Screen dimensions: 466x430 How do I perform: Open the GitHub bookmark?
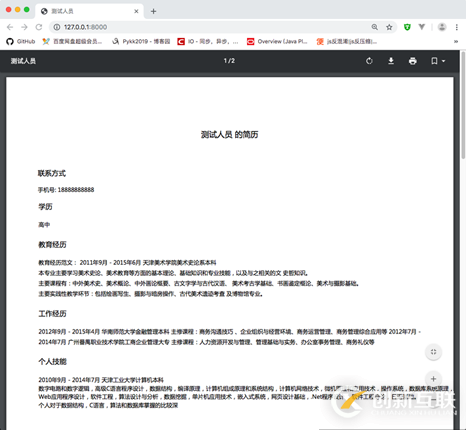click(x=21, y=41)
